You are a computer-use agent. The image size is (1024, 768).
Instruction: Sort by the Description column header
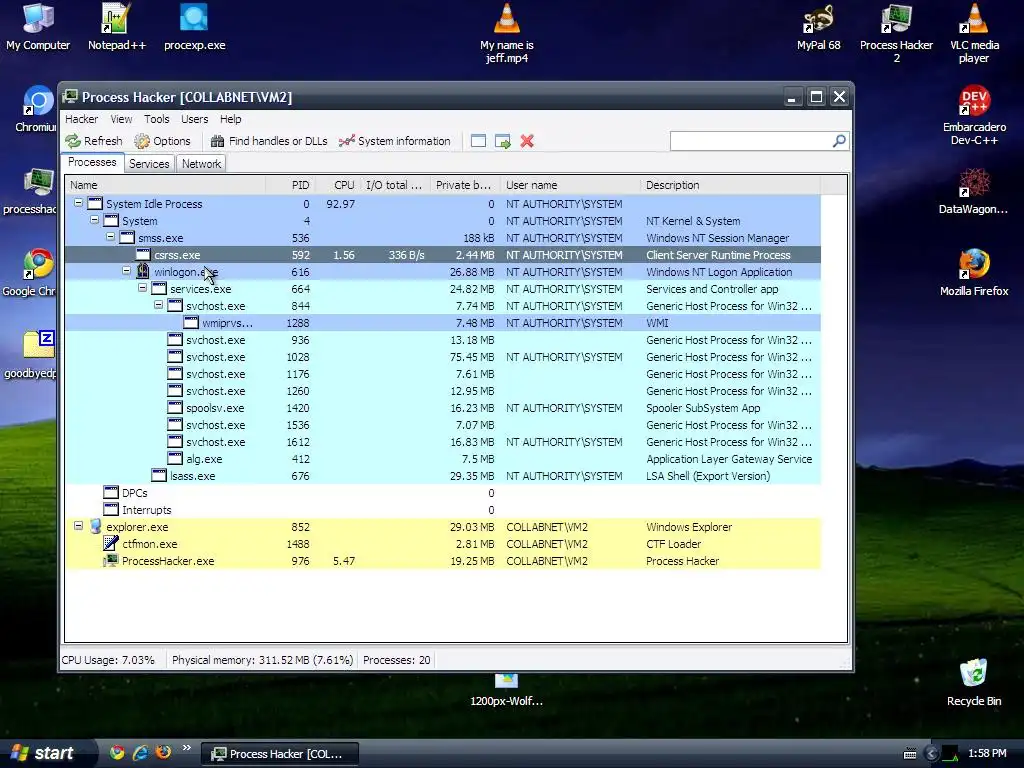pyautogui.click(x=730, y=185)
